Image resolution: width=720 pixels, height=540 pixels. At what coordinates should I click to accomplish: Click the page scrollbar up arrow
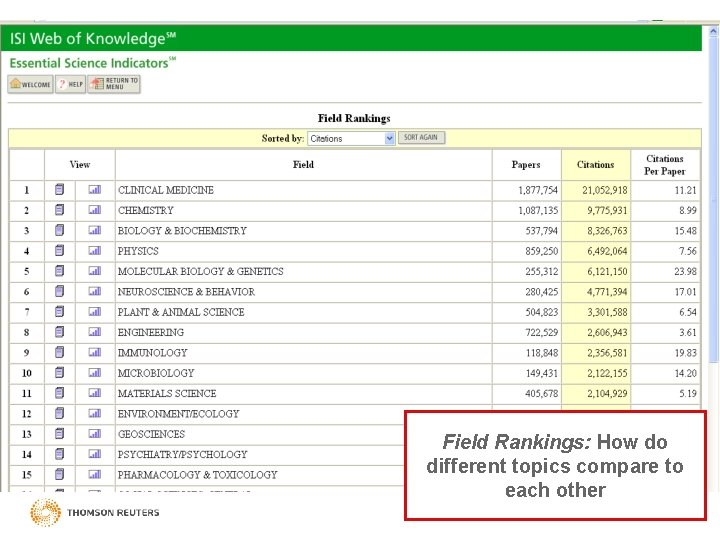[x=714, y=32]
